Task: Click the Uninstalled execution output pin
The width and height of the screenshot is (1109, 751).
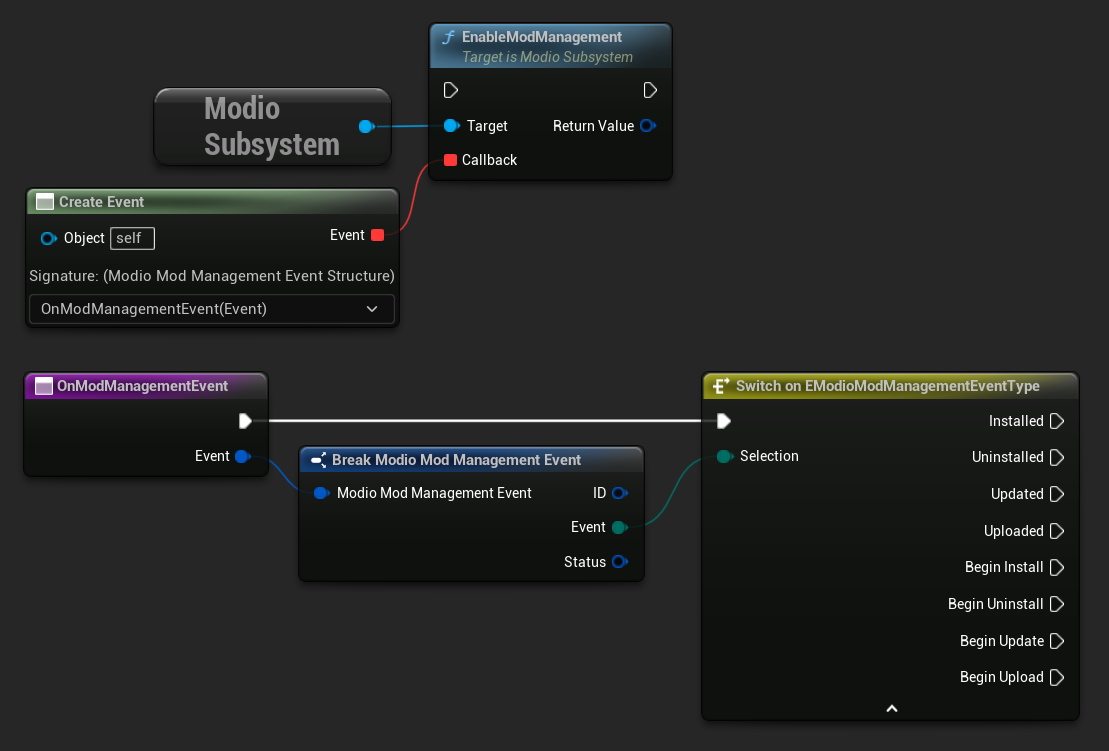Action: pos(1057,458)
